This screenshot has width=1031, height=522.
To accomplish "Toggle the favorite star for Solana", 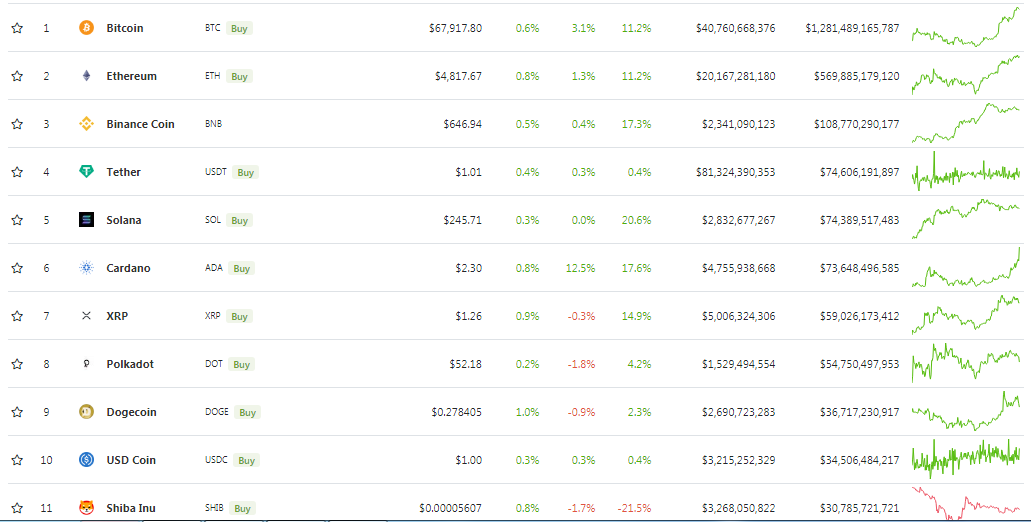I will click(17, 220).
